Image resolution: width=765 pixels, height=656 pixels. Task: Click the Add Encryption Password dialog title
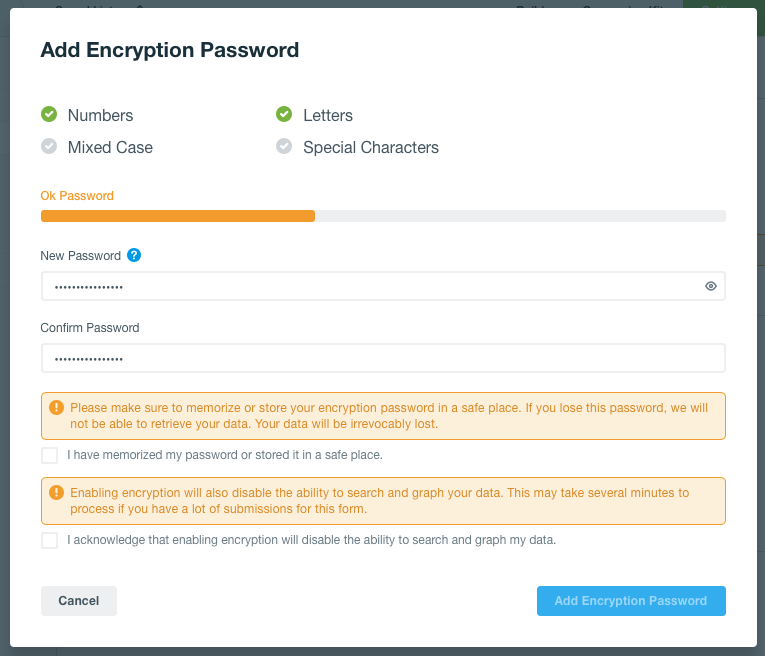[x=170, y=50]
